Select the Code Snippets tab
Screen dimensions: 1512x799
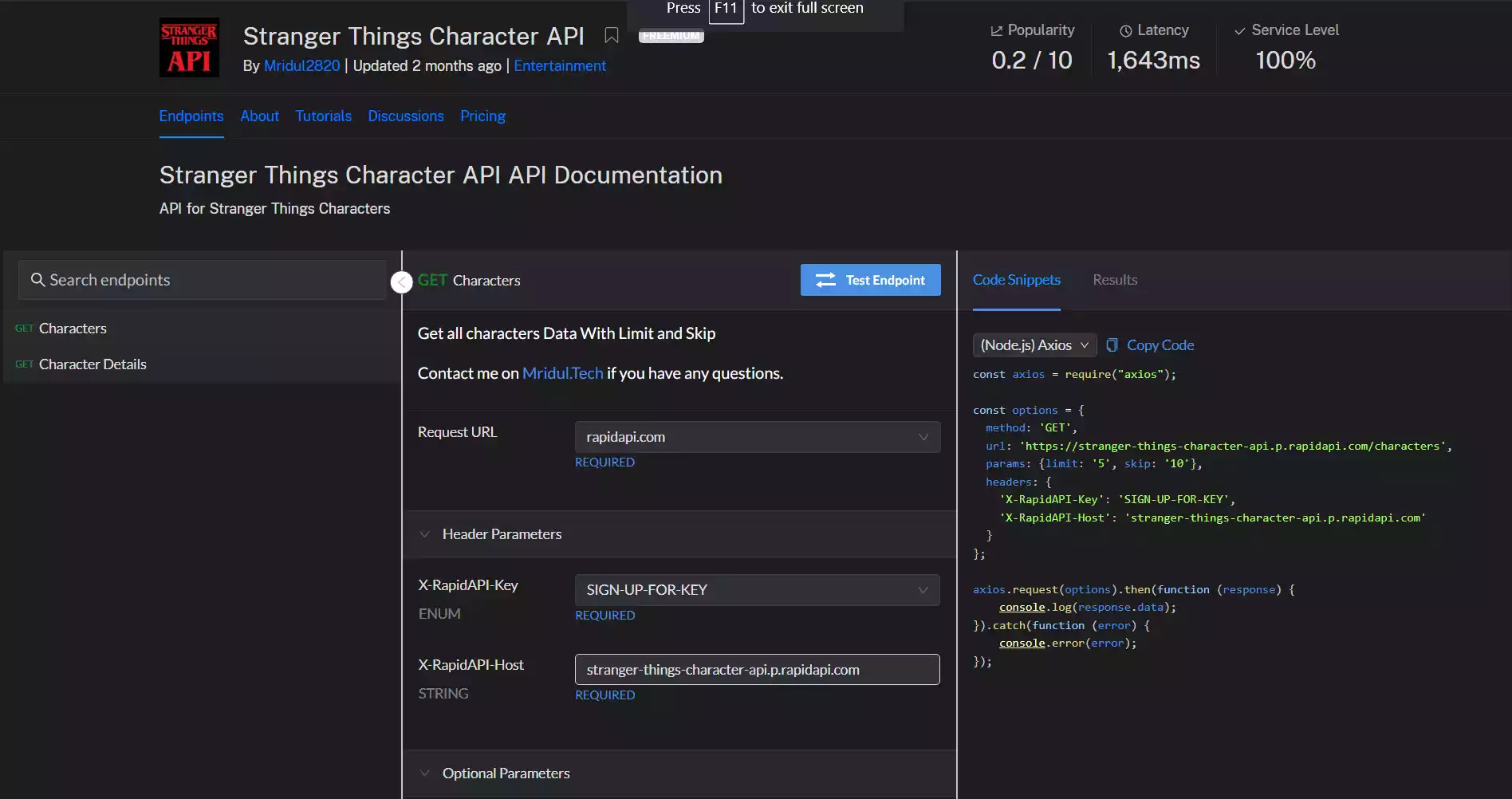pyautogui.click(x=1017, y=280)
